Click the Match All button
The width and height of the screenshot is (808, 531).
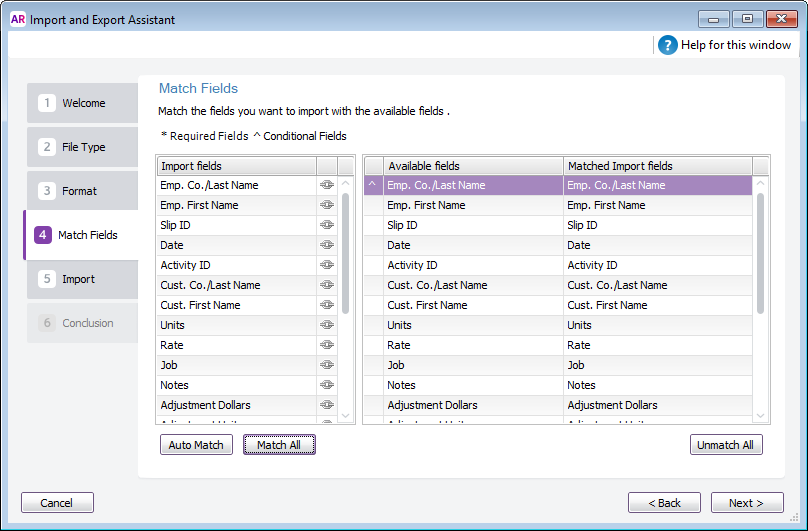(x=279, y=445)
